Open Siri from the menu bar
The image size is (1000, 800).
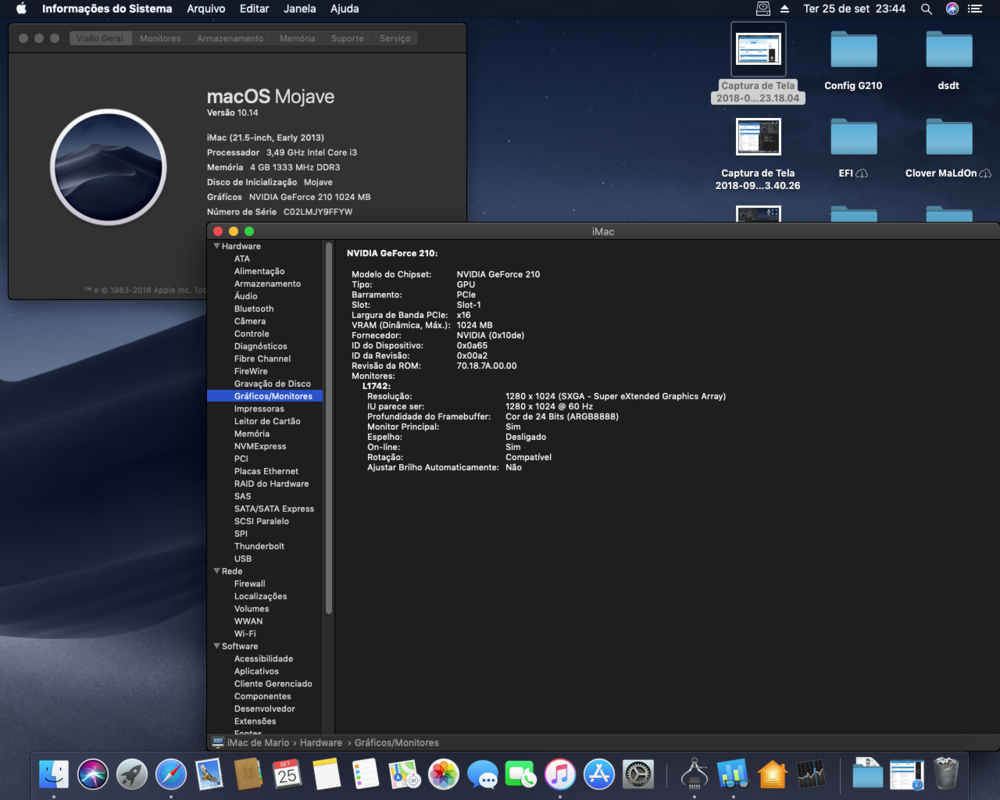click(x=951, y=9)
